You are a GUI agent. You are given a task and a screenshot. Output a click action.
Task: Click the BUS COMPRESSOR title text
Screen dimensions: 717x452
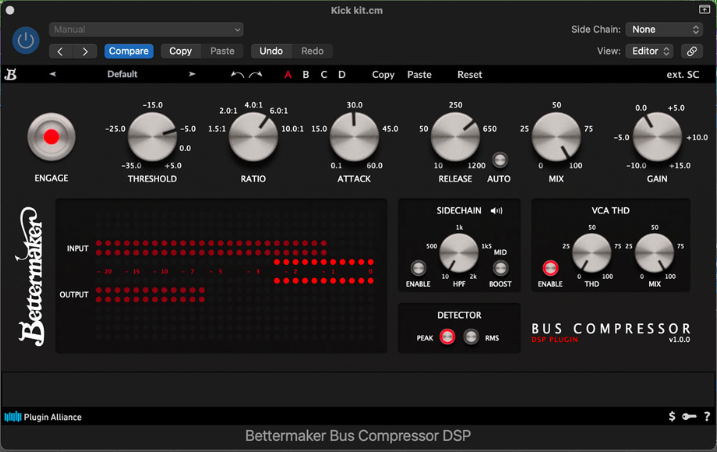(x=611, y=328)
